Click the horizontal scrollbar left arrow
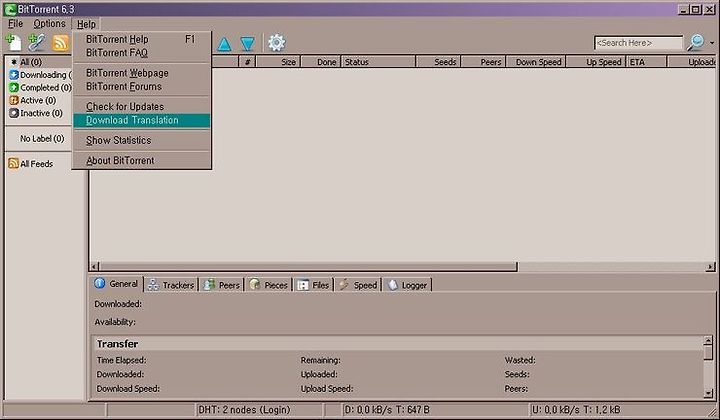The height and width of the screenshot is (420, 720). pyautogui.click(x=94, y=267)
